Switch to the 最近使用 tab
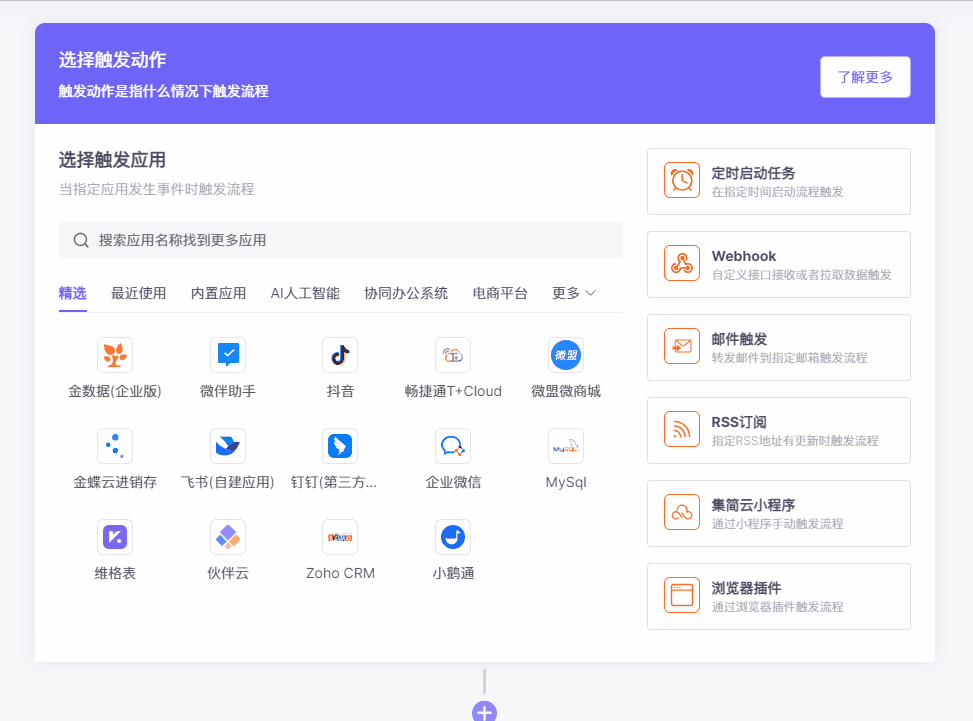This screenshot has height=721, width=973. click(x=138, y=293)
